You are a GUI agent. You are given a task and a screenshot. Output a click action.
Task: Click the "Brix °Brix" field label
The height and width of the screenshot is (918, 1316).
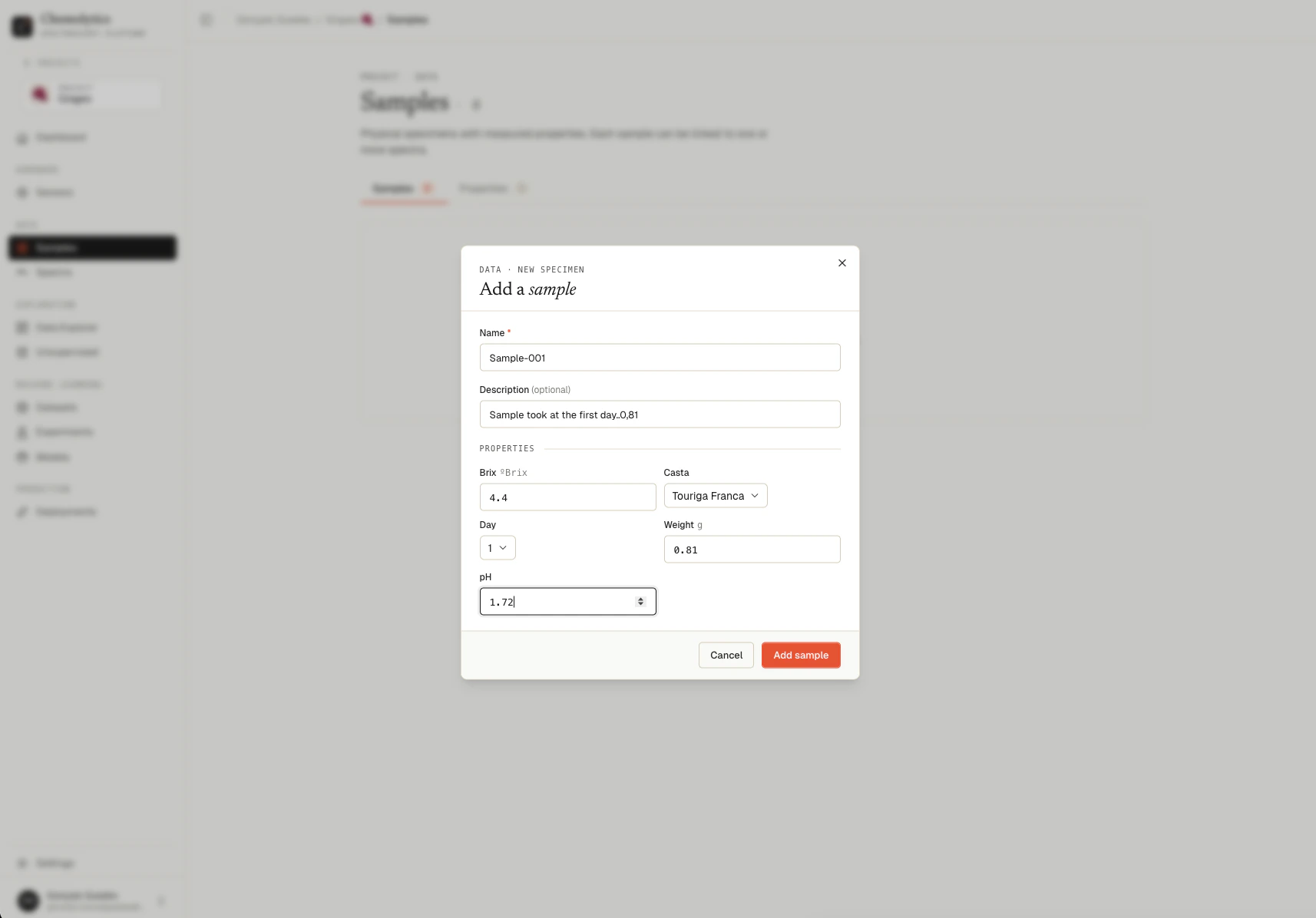pos(503,473)
